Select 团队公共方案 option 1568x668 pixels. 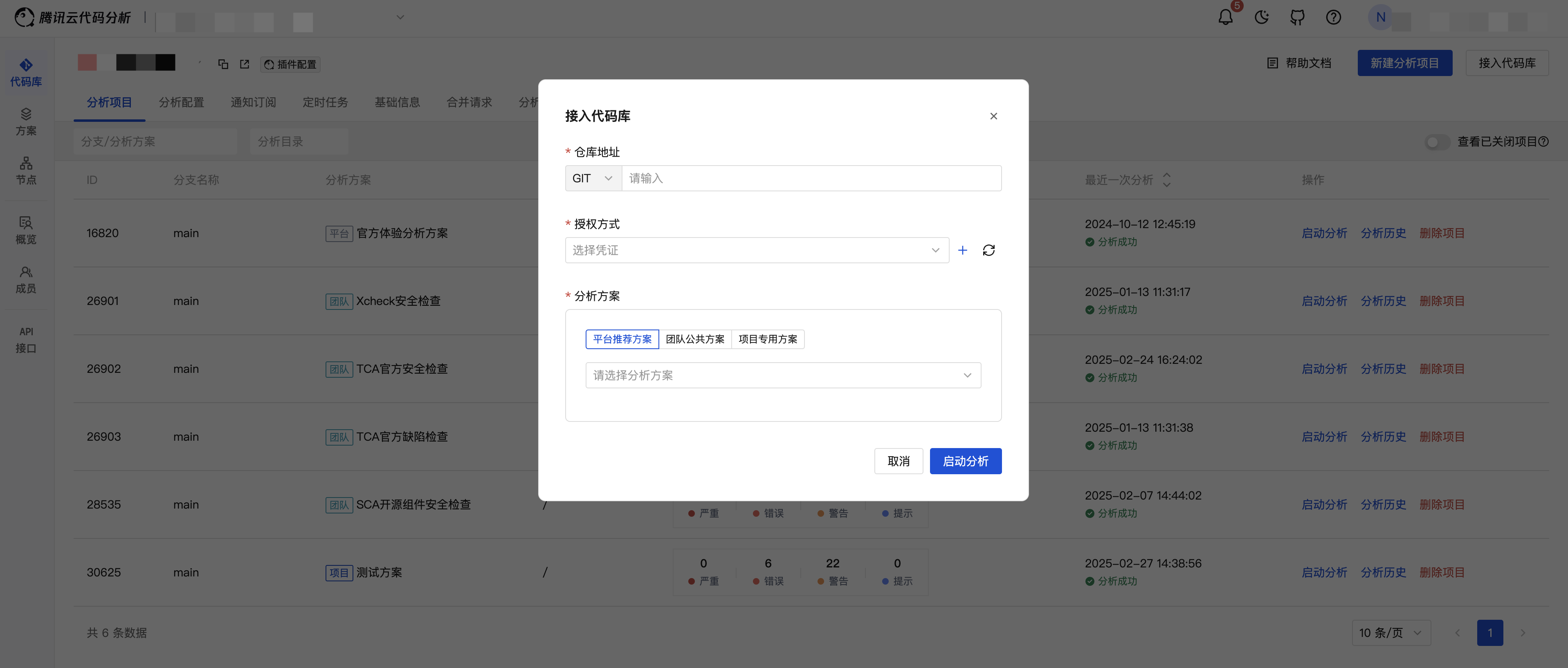pos(695,339)
